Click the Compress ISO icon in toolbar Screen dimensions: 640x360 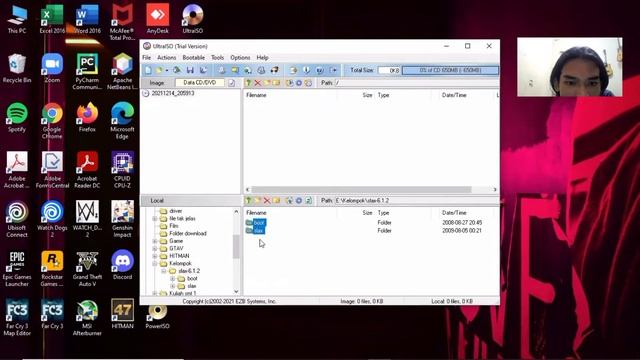point(248,70)
